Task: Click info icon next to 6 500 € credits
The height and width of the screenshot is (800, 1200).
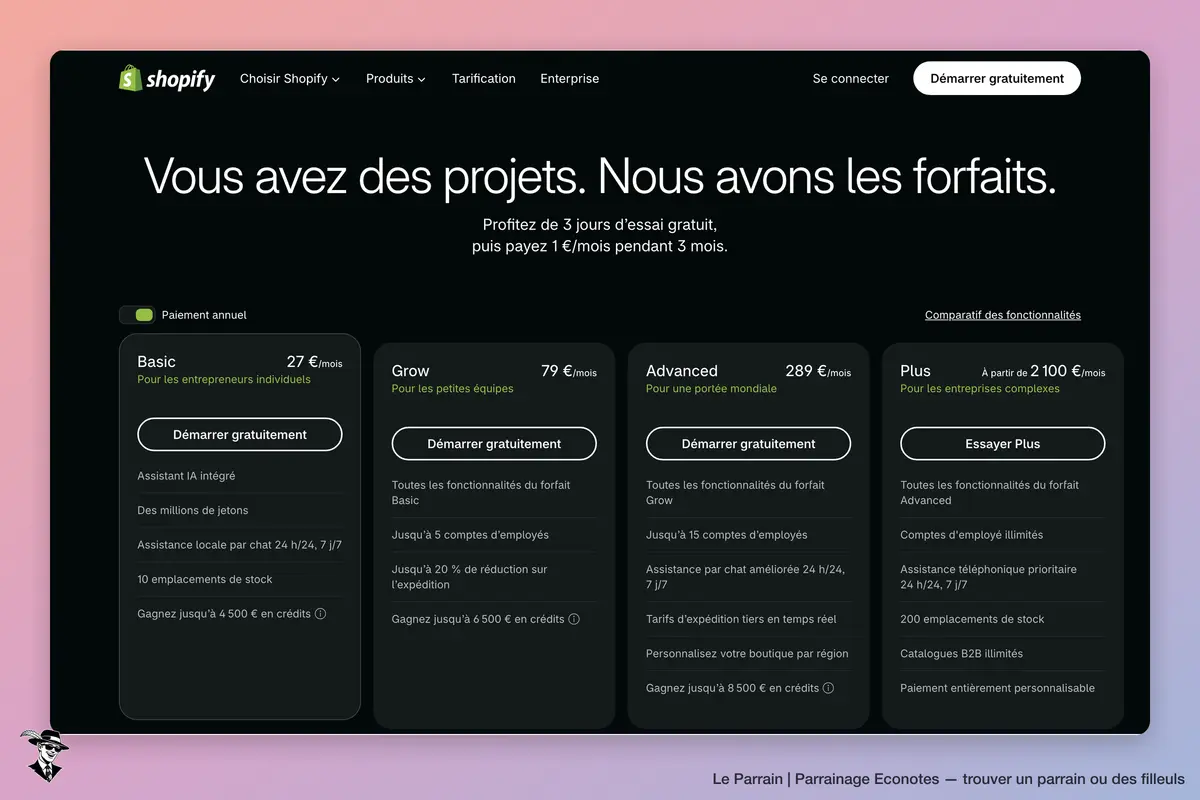Action: pyautogui.click(x=574, y=619)
